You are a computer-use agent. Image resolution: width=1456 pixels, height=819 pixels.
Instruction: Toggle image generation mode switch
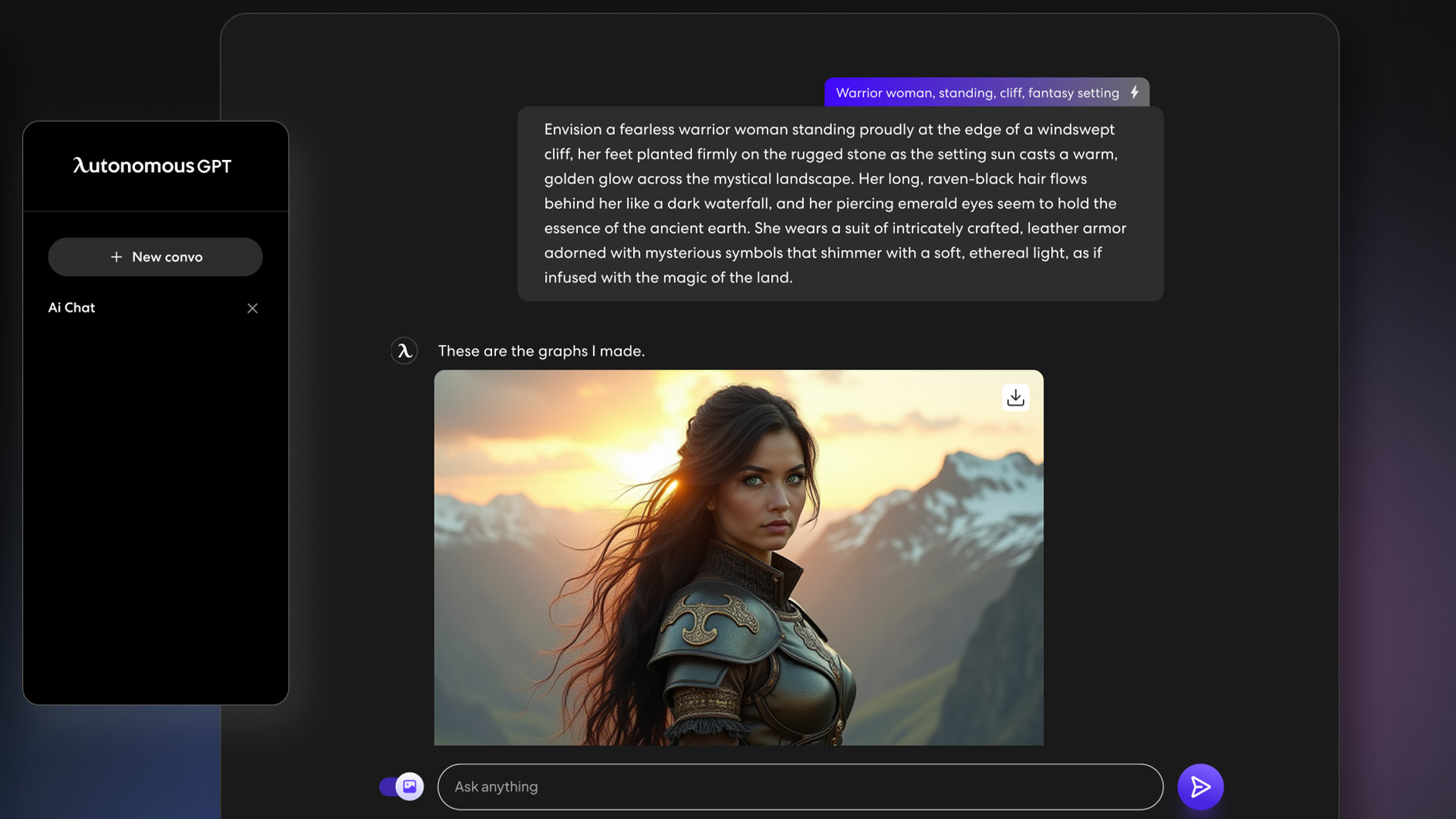388,786
